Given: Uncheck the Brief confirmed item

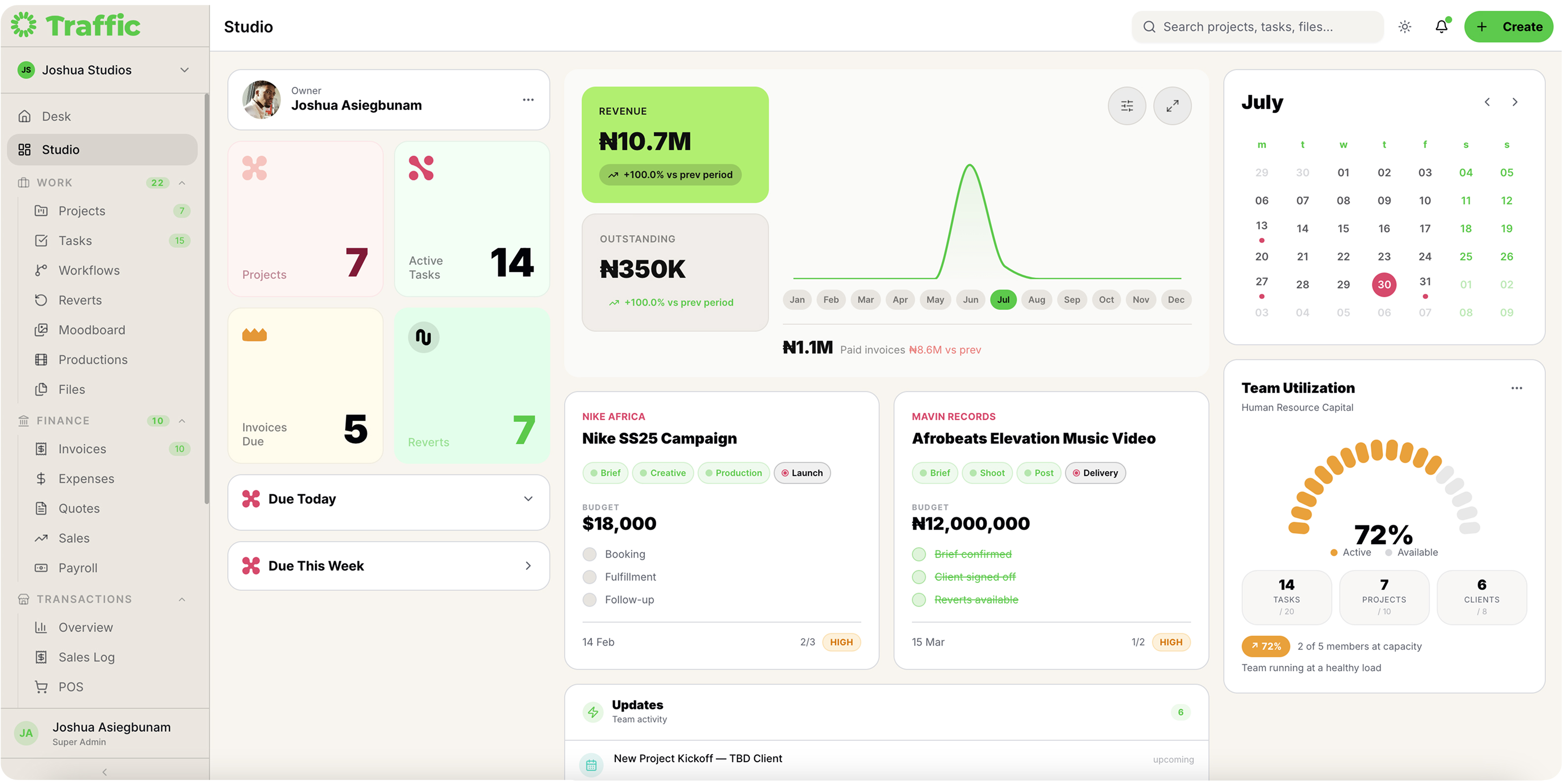Looking at the screenshot, I should [919, 554].
